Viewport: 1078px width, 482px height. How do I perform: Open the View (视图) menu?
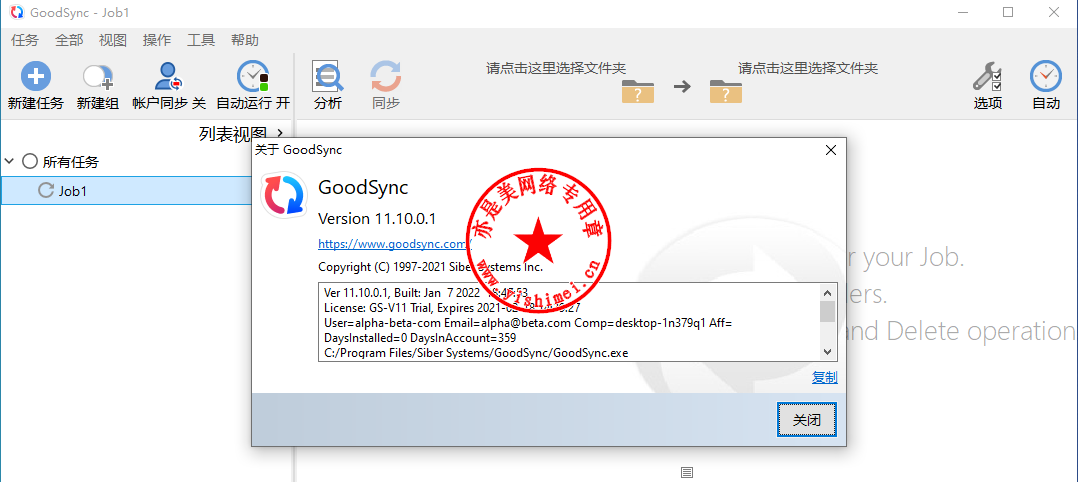point(113,40)
